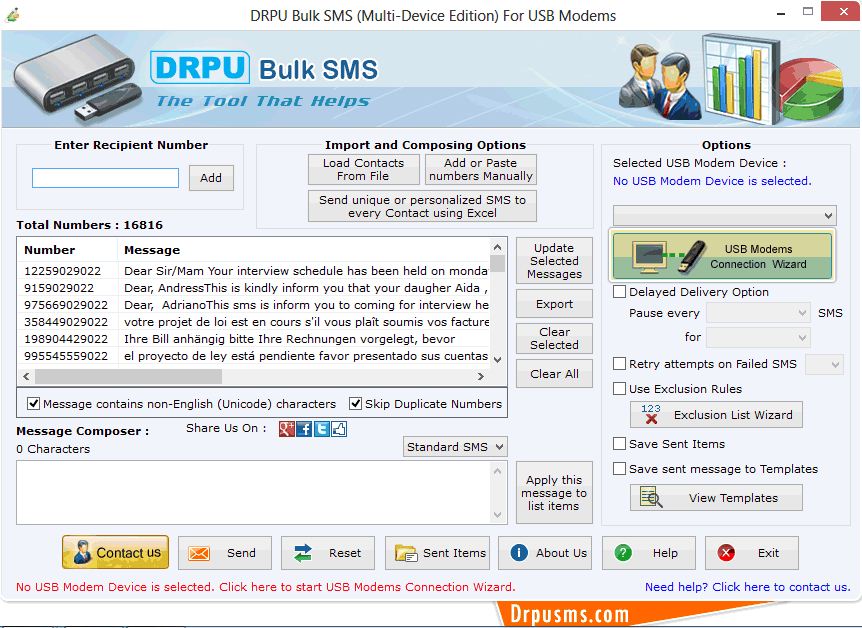This screenshot has width=862, height=628.
Task: Select row with number 9159029022
Action: [254, 288]
